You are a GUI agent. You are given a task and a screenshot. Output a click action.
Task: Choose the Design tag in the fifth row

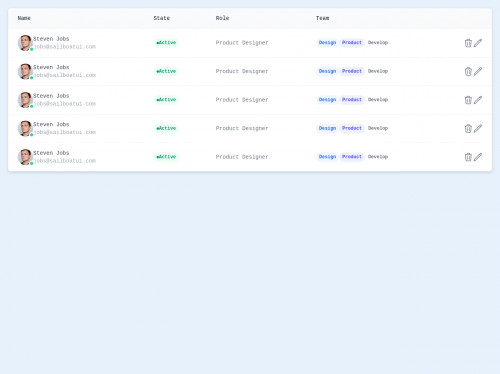pyautogui.click(x=327, y=157)
